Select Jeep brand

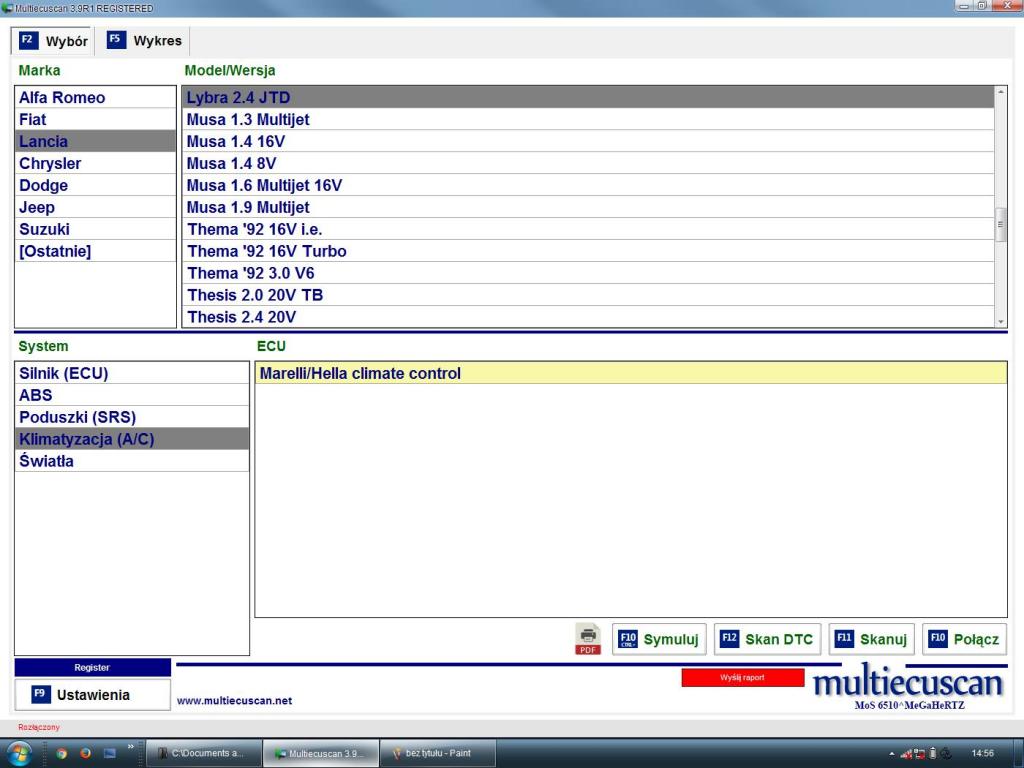click(x=95, y=207)
